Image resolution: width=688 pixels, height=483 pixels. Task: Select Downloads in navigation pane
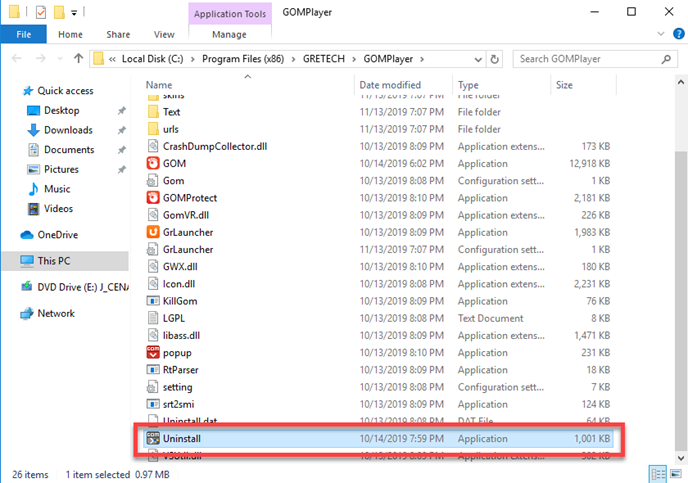coord(68,130)
